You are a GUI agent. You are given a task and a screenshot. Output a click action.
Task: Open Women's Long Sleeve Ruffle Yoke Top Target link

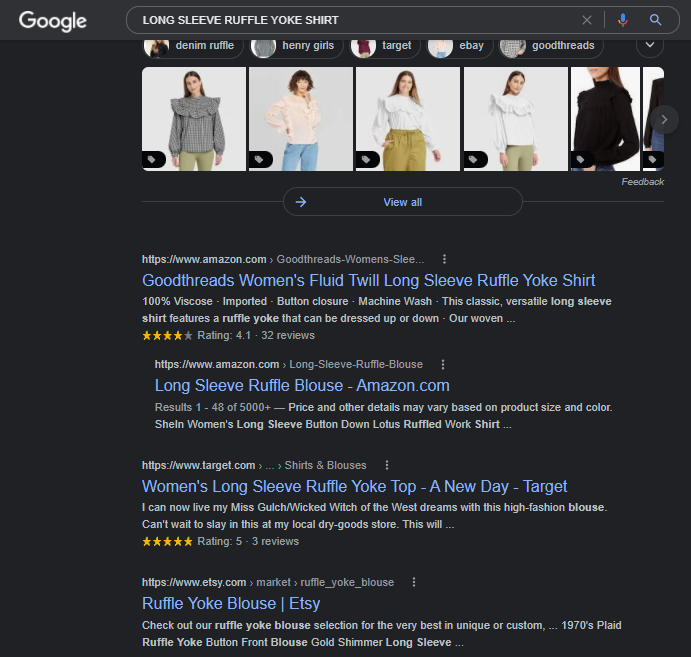pos(354,486)
